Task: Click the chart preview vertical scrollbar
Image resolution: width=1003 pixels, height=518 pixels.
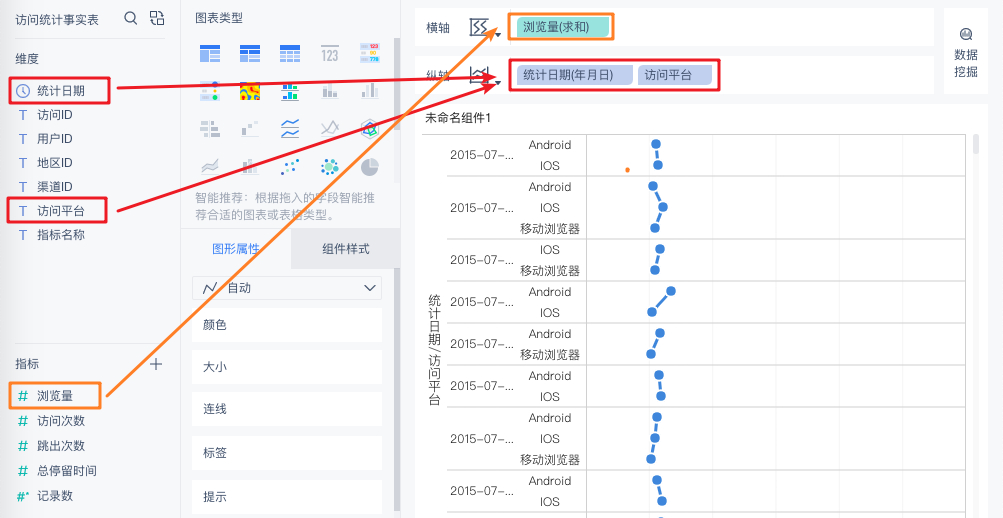Action: coord(975,144)
